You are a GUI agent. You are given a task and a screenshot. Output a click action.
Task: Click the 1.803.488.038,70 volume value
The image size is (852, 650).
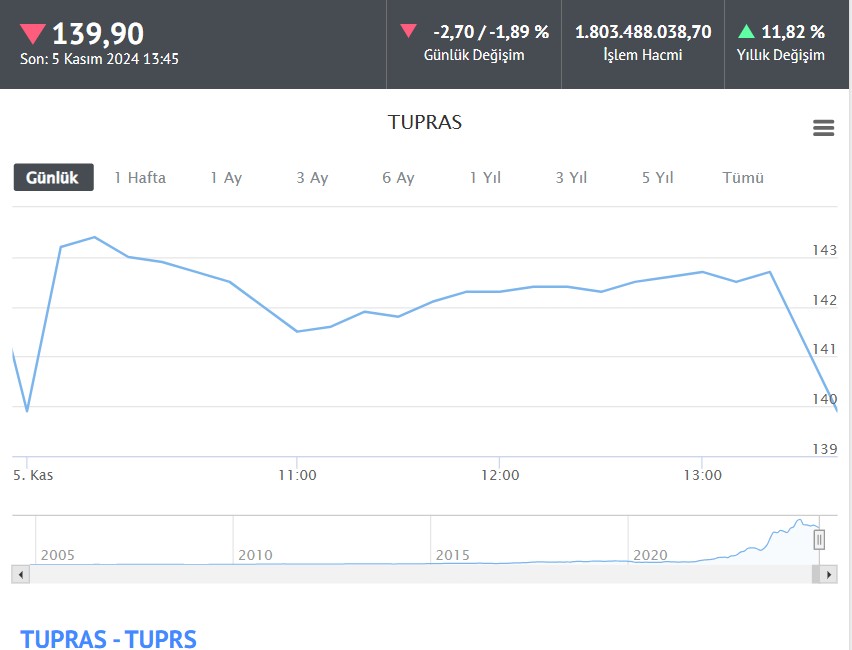point(643,32)
